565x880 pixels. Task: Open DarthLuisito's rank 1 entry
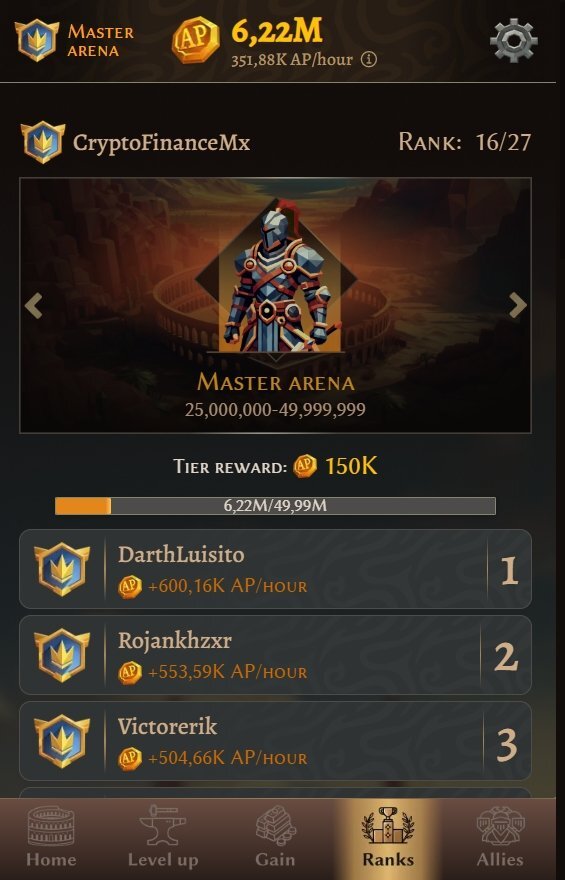coord(275,569)
